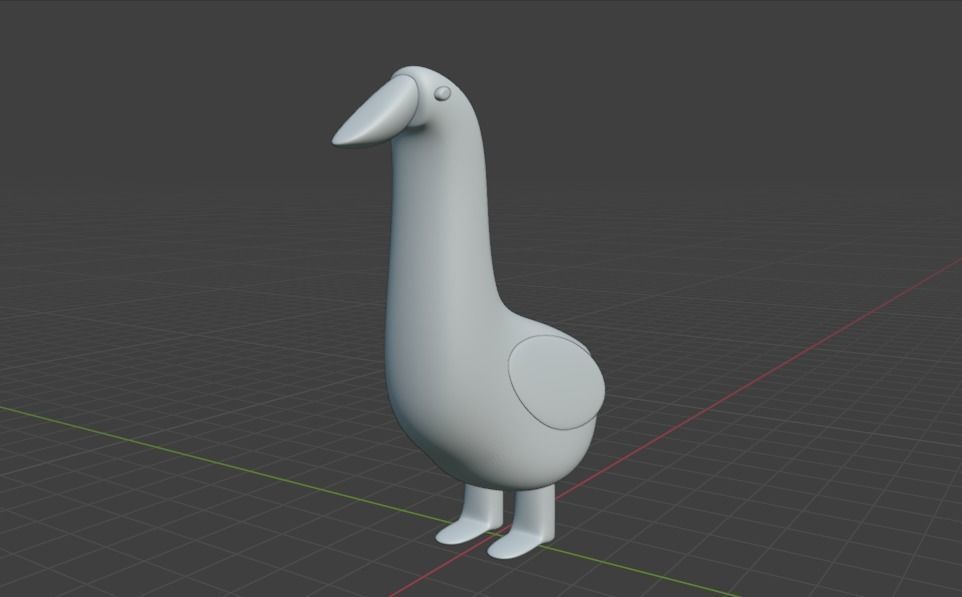Select the duck model's beak
The height and width of the screenshot is (597, 962).
[375, 114]
